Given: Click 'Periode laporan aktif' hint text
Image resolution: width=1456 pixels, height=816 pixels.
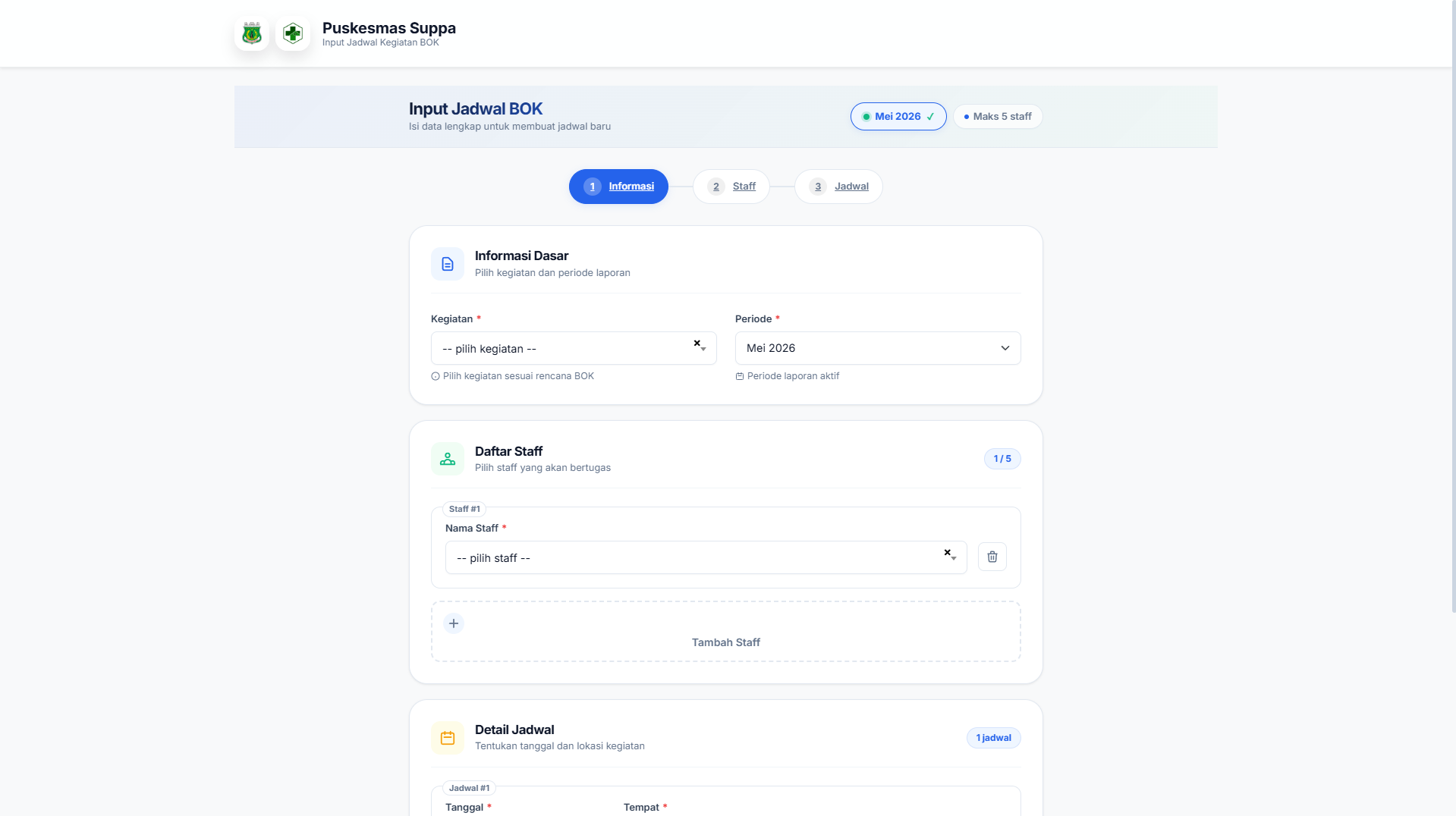Looking at the screenshot, I should pyautogui.click(x=793, y=376).
